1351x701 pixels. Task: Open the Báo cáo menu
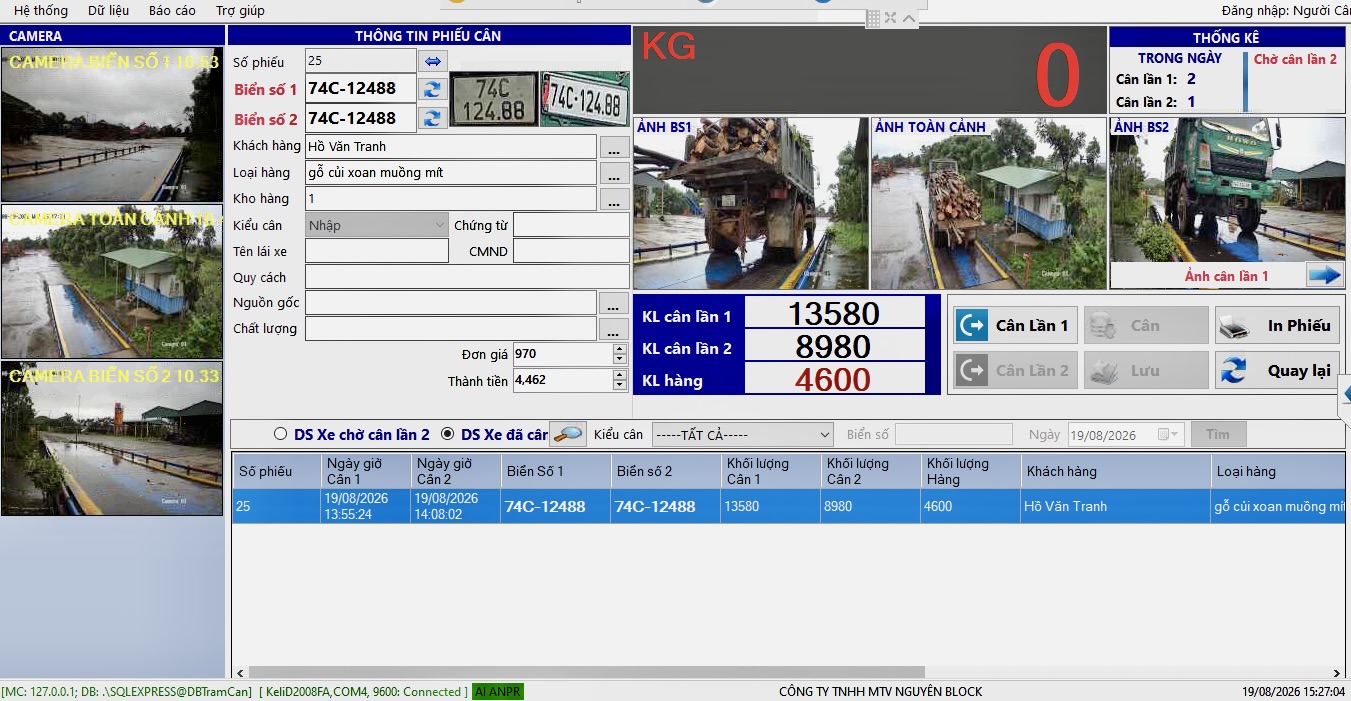click(172, 10)
